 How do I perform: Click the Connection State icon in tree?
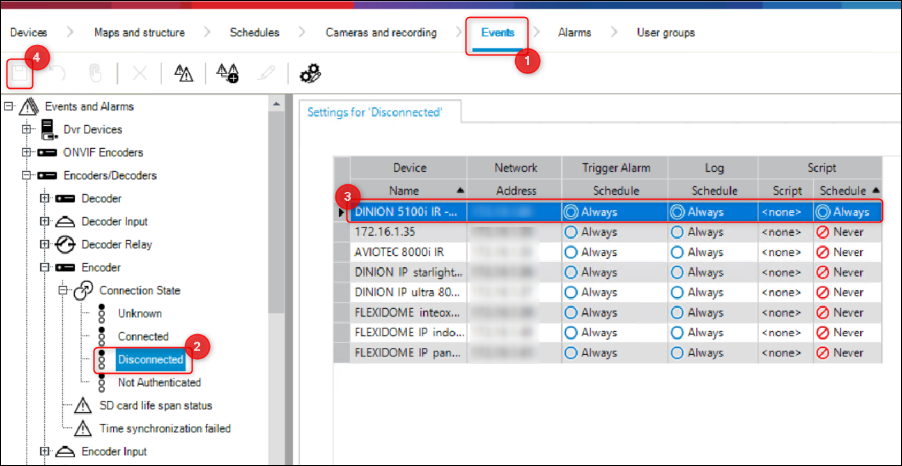click(x=83, y=290)
